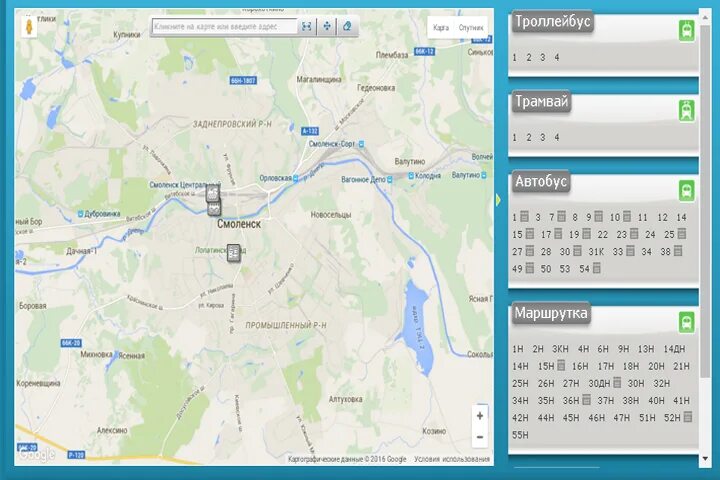Click the Трамвай panel header

tap(542, 102)
